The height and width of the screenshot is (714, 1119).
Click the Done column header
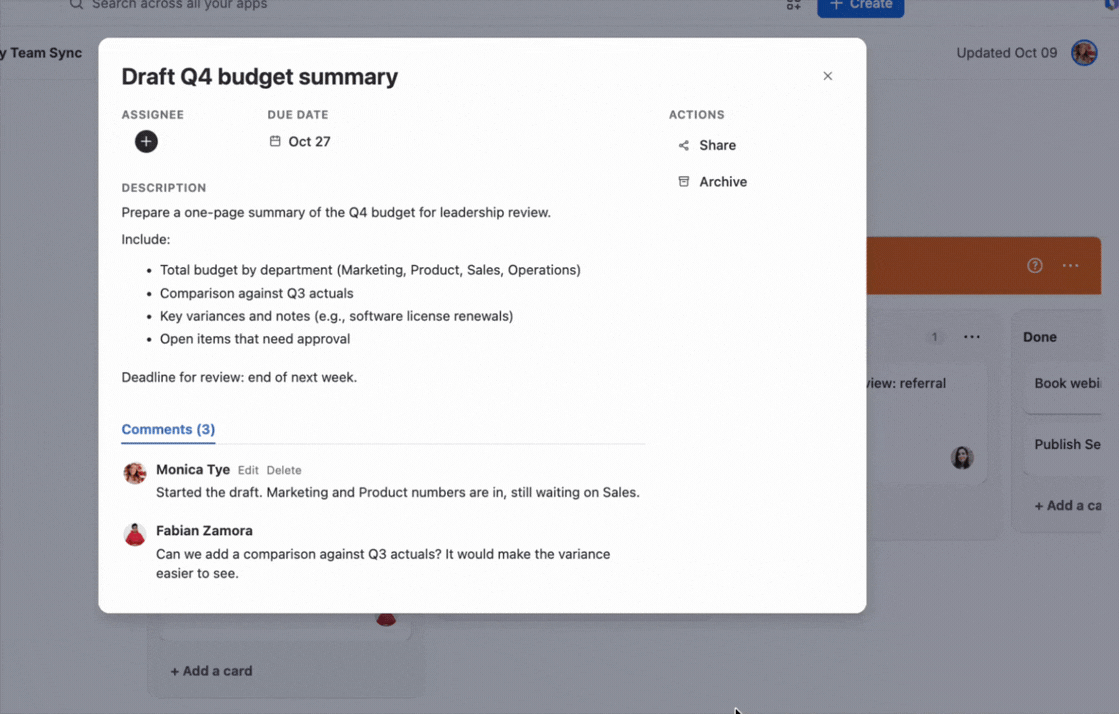click(1040, 337)
